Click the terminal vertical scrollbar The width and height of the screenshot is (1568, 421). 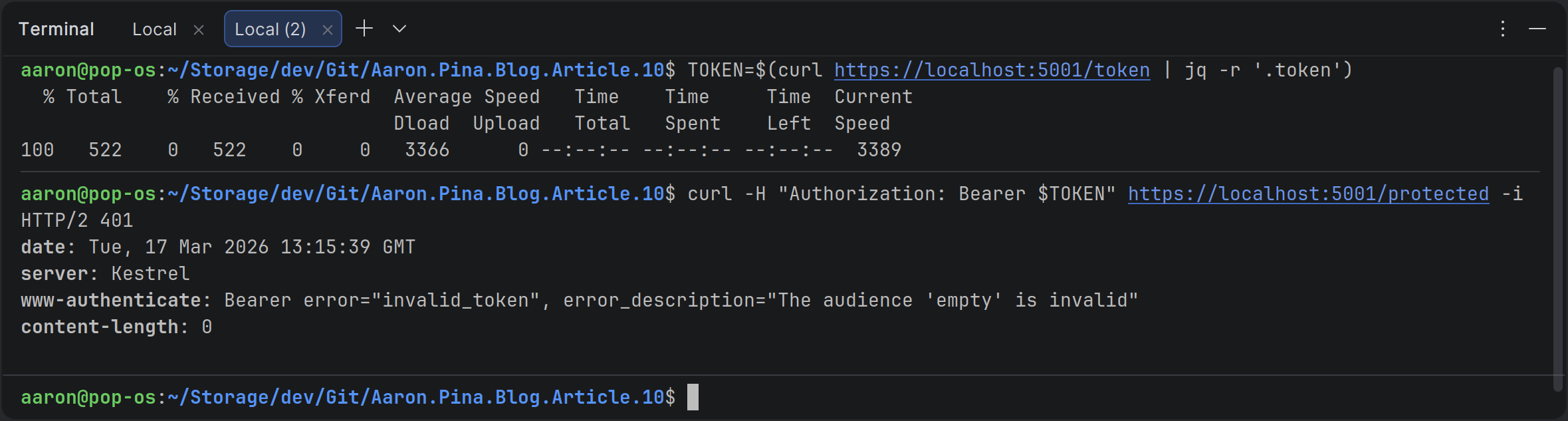(1557, 226)
